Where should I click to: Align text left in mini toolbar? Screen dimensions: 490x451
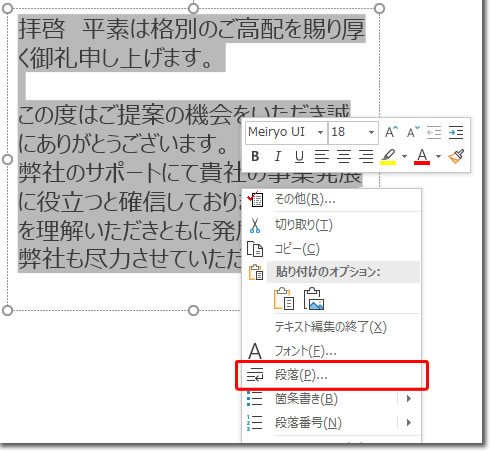pos(322,156)
